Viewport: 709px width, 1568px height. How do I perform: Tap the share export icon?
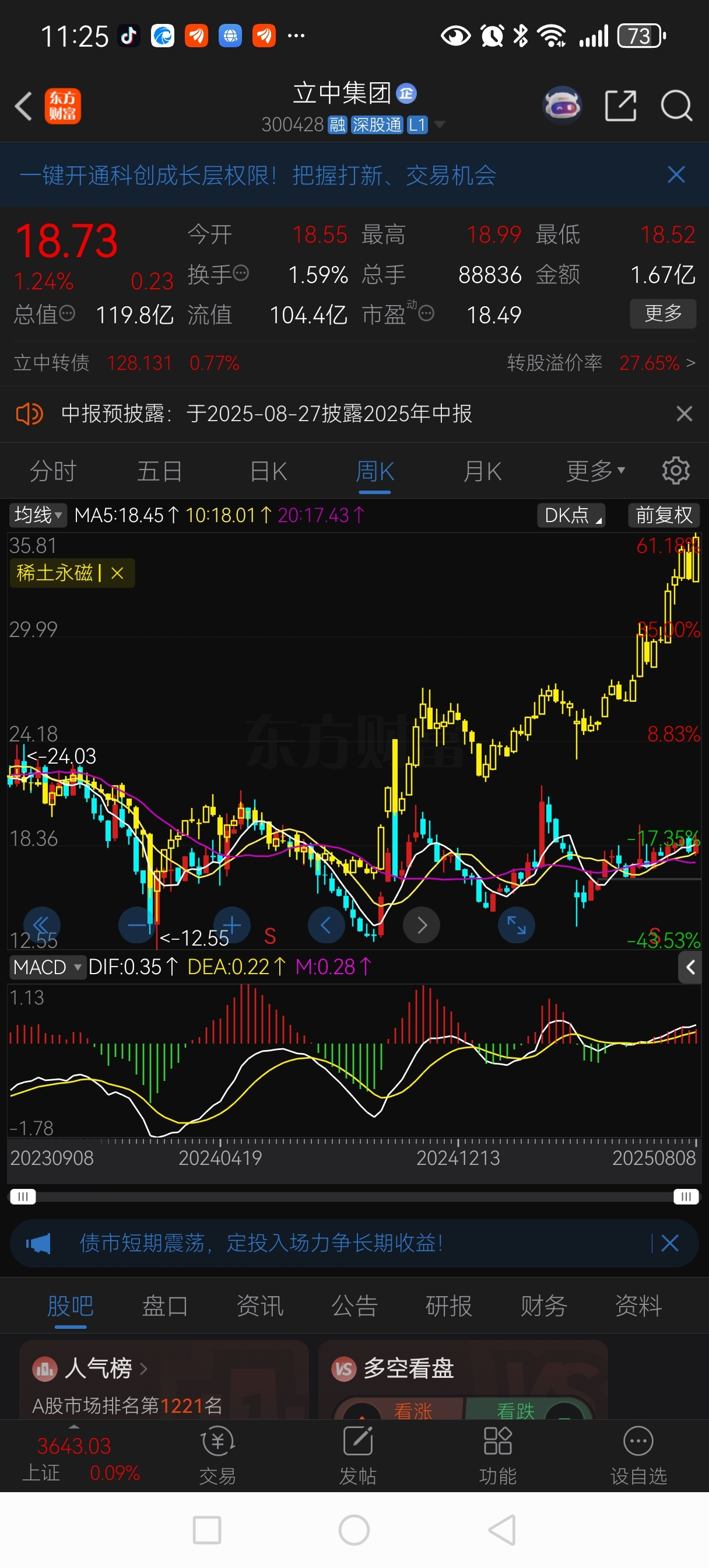point(621,106)
